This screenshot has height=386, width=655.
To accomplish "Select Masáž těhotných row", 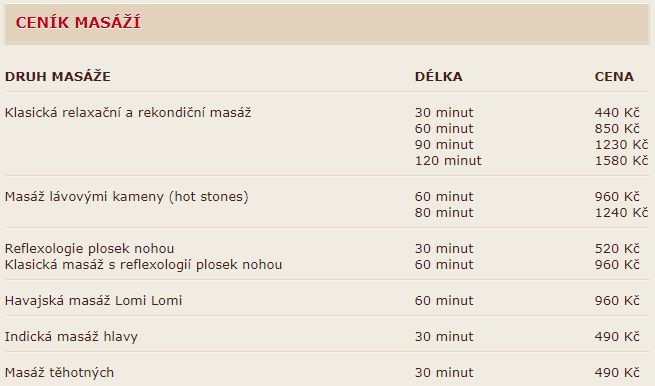I will (326, 373).
